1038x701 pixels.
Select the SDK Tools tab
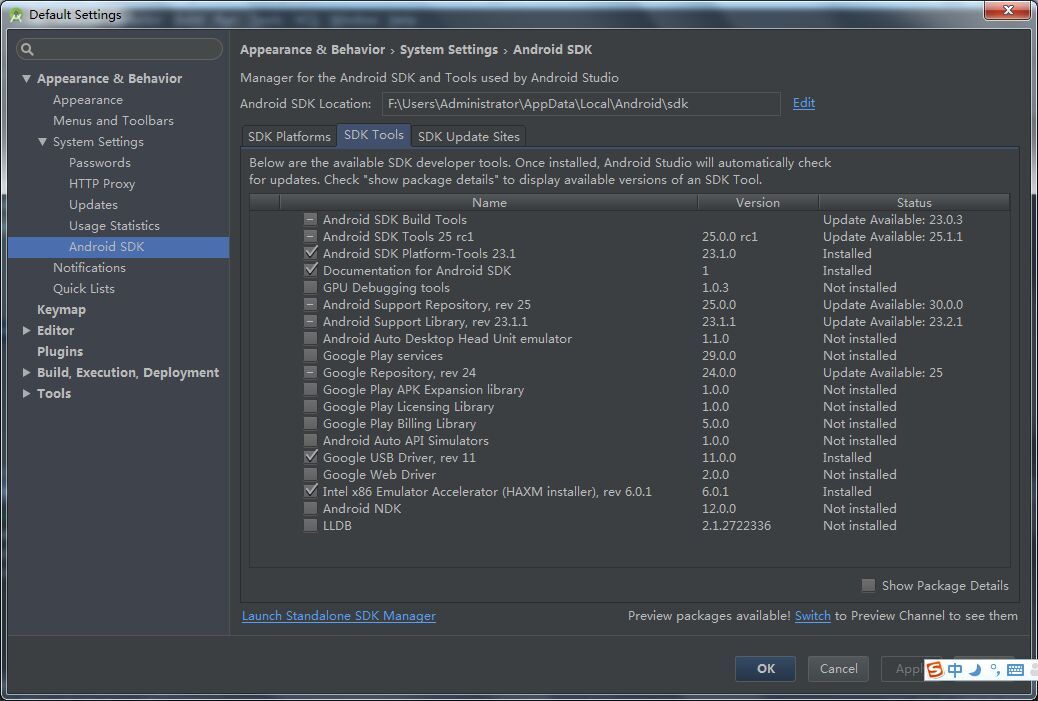374,135
